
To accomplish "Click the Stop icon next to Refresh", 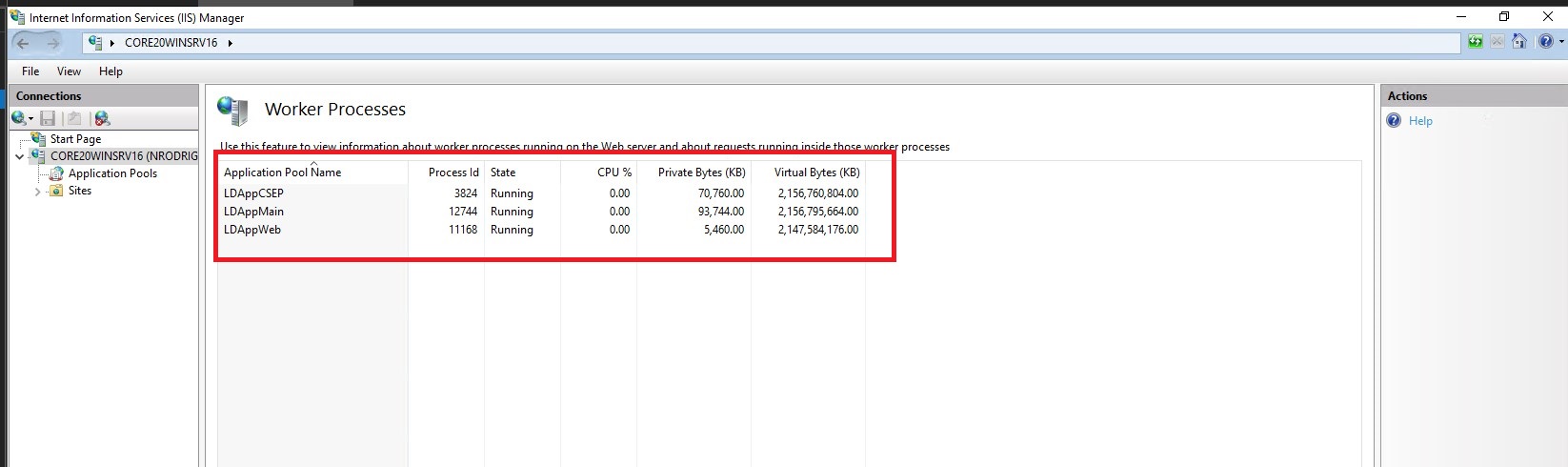I will (x=1498, y=42).
